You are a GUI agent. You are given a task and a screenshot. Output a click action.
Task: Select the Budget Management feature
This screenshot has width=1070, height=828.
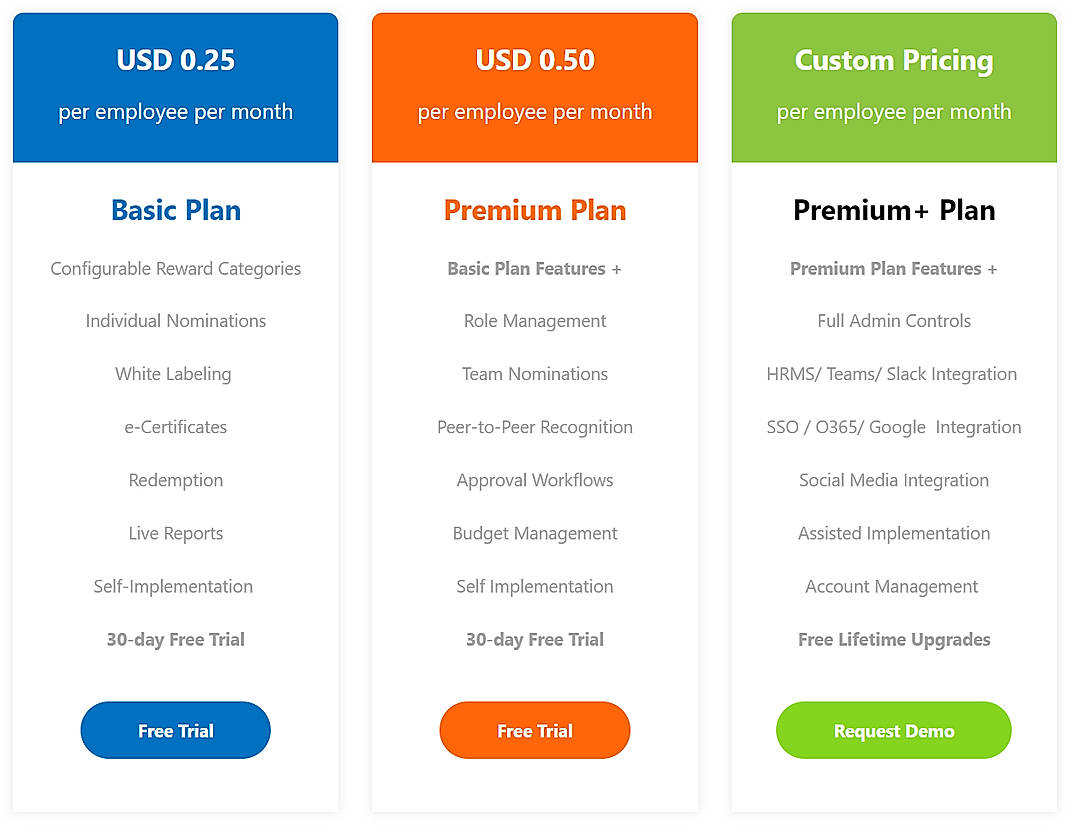[535, 533]
